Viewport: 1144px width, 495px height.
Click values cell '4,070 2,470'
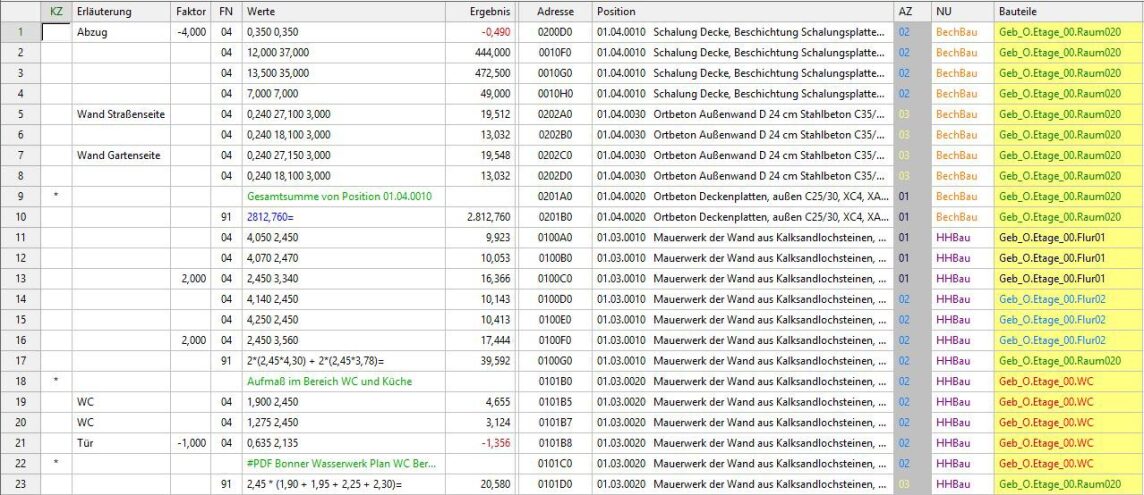point(344,258)
